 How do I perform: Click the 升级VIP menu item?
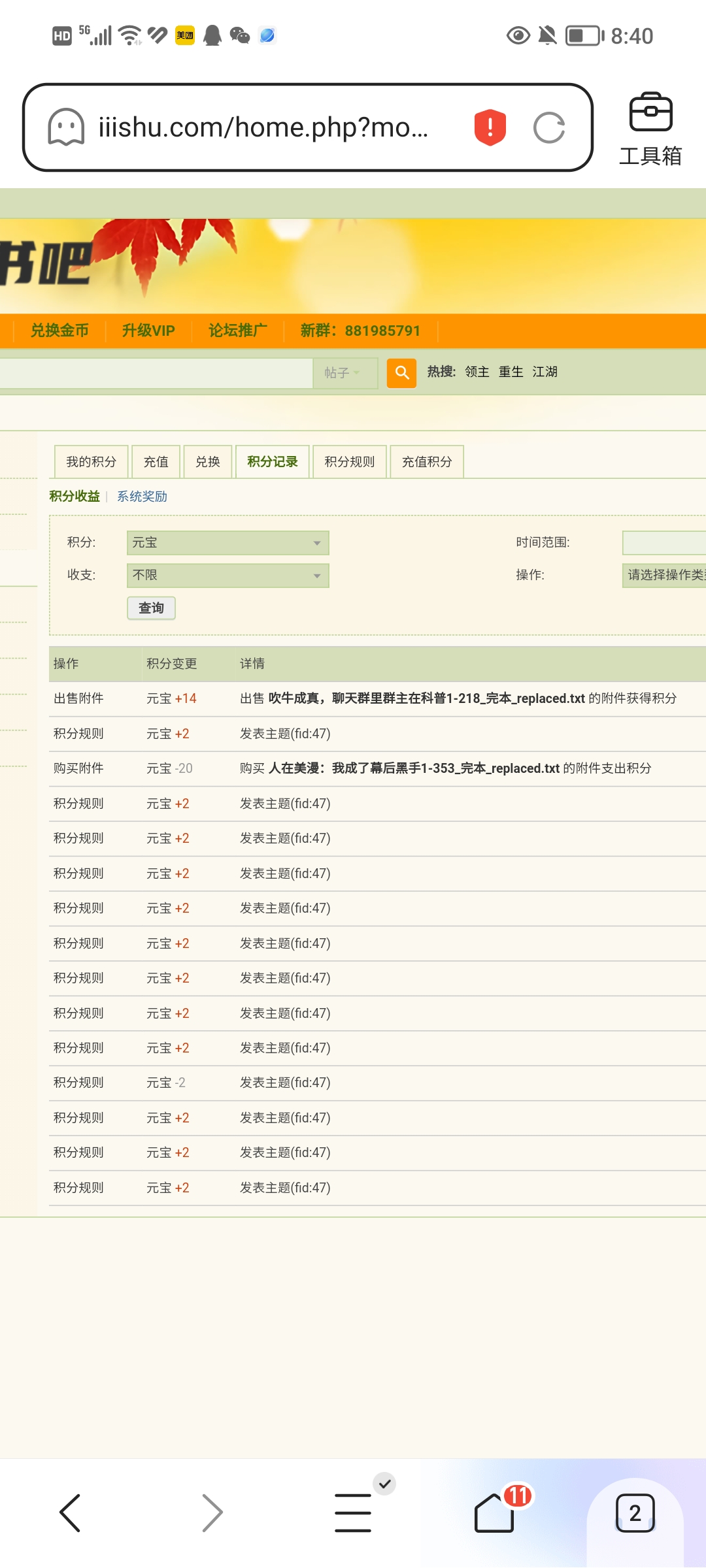click(148, 331)
